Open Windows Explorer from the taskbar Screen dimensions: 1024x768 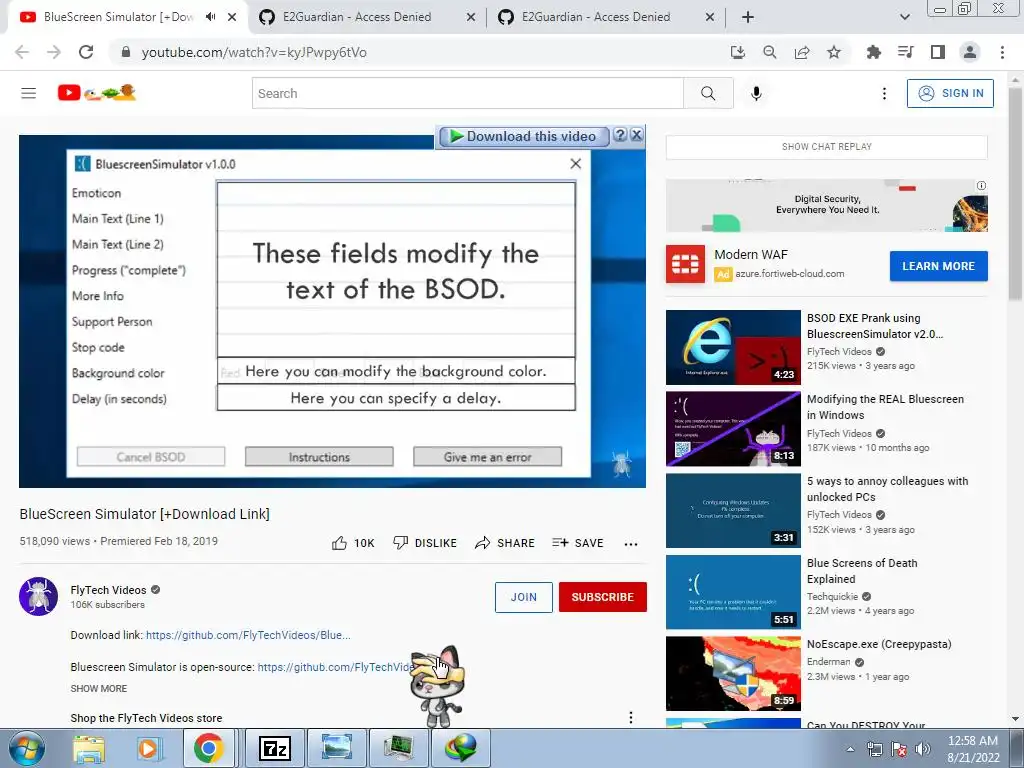coord(88,748)
